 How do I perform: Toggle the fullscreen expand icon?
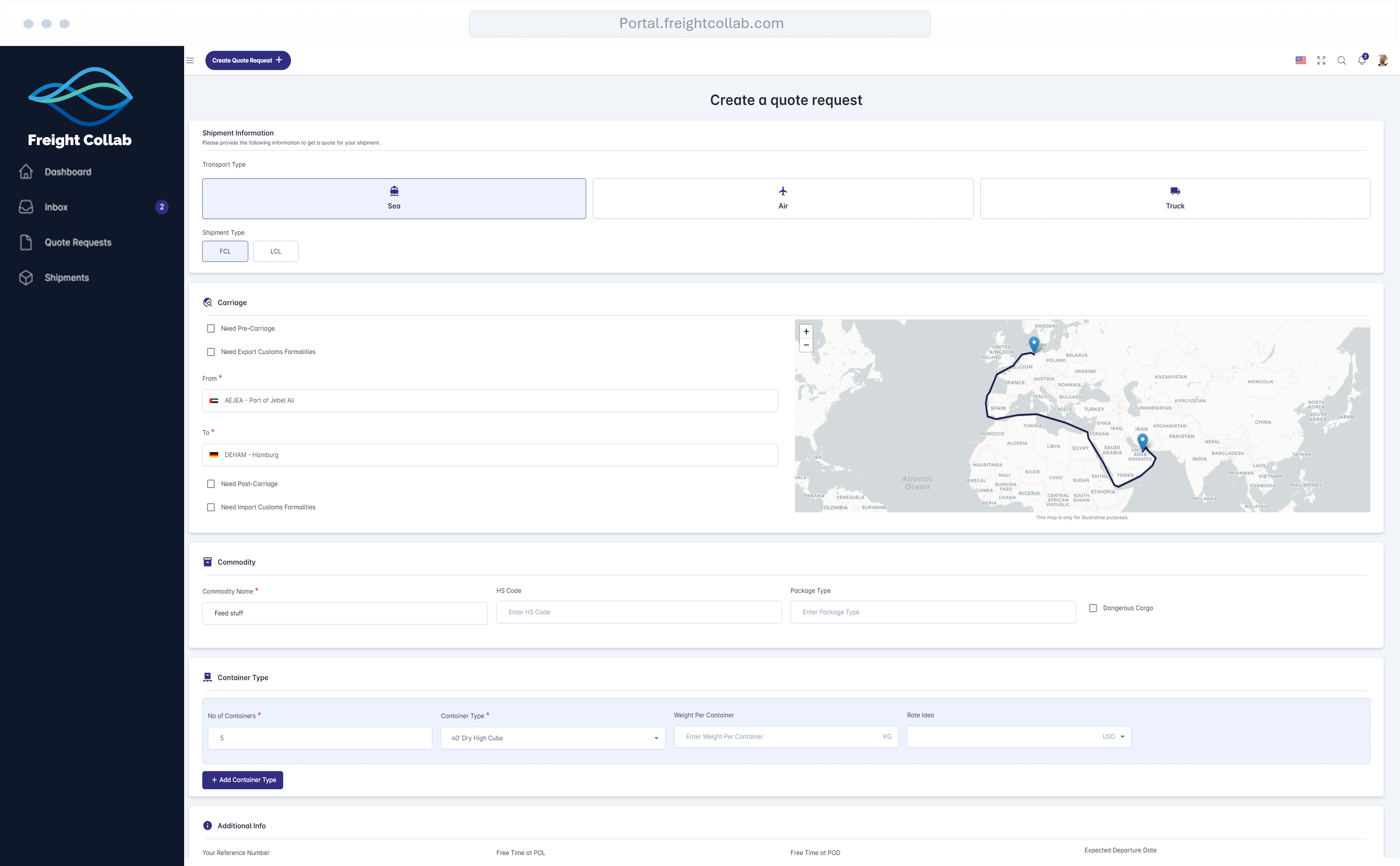click(1321, 61)
